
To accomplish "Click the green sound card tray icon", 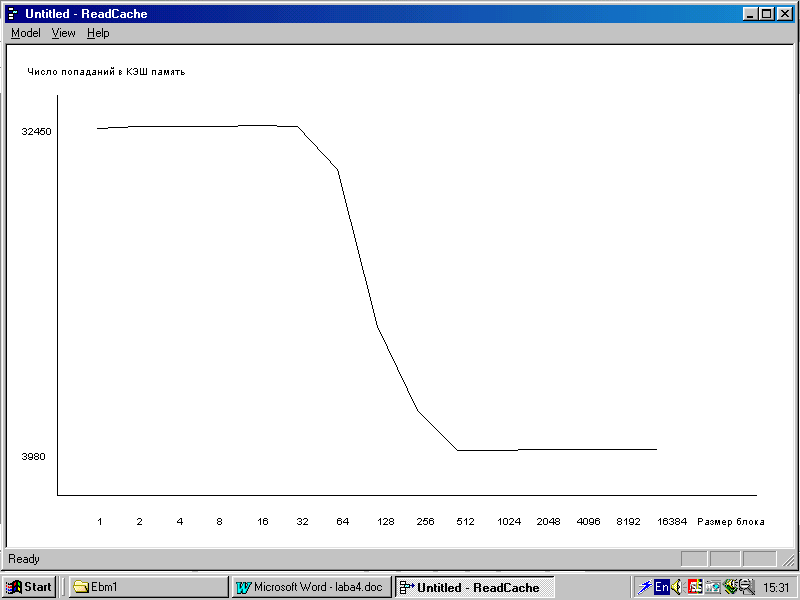I will pos(730,587).
